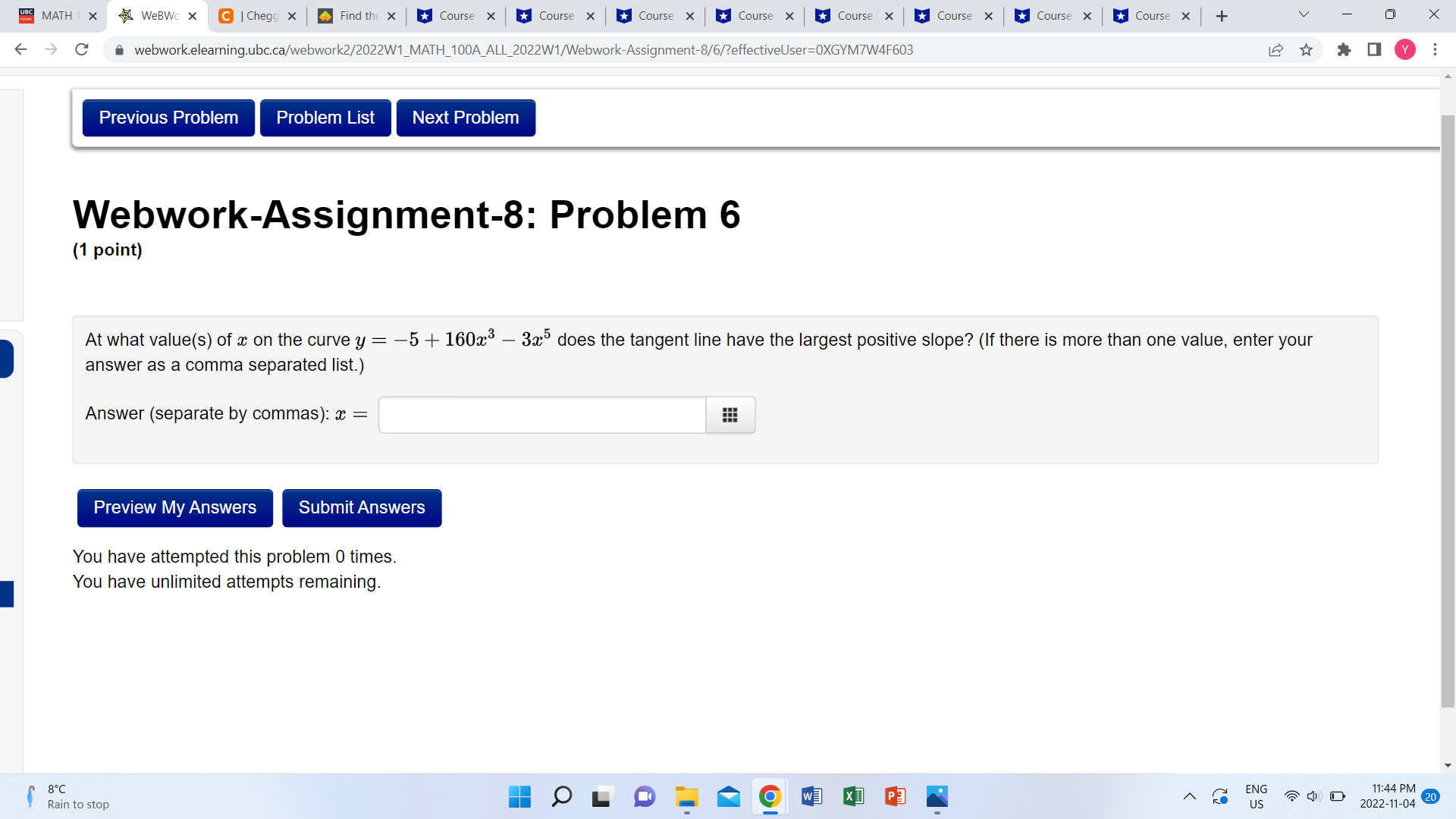This screenshot has height=819, width=1456.
Task: Open the Chrome three-dot menu
Action: [1435, 50]
